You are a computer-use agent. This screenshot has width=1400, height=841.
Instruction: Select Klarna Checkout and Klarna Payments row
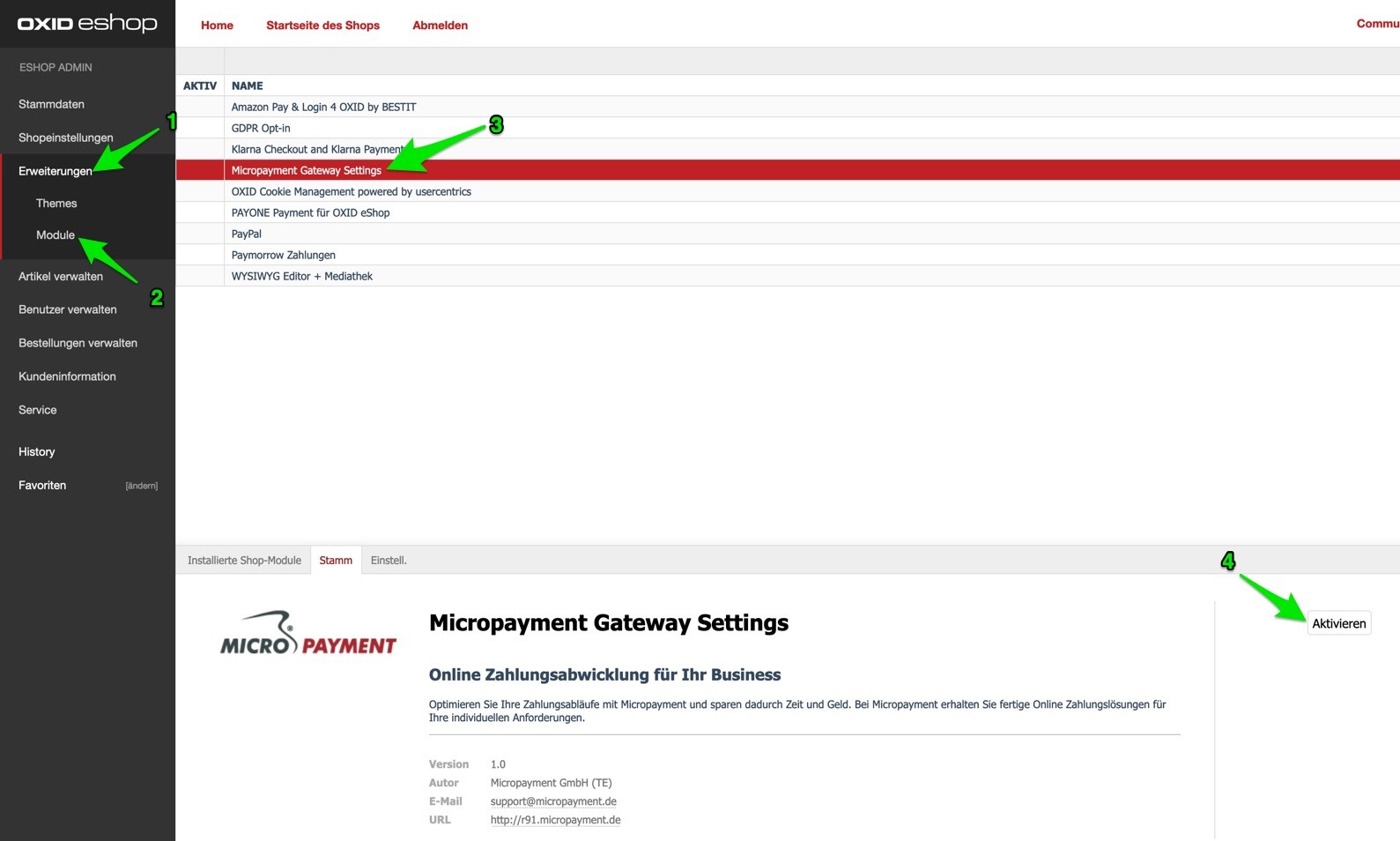tap(788, 149)
